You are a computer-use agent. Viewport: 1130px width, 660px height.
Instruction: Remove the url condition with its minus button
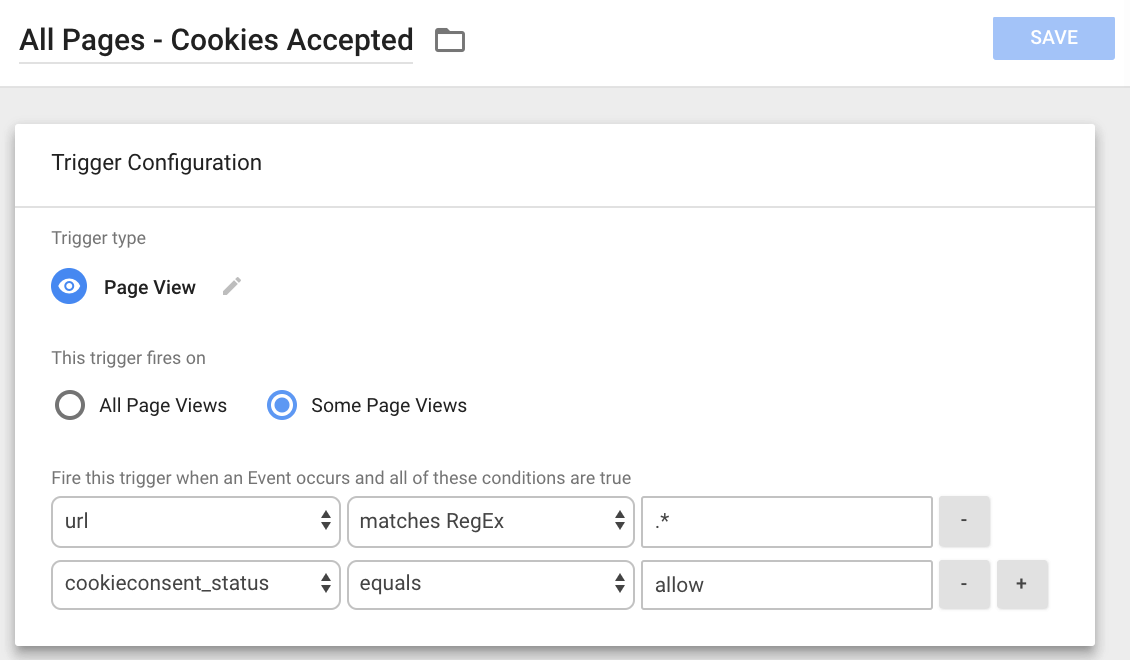tap(964, 521)
